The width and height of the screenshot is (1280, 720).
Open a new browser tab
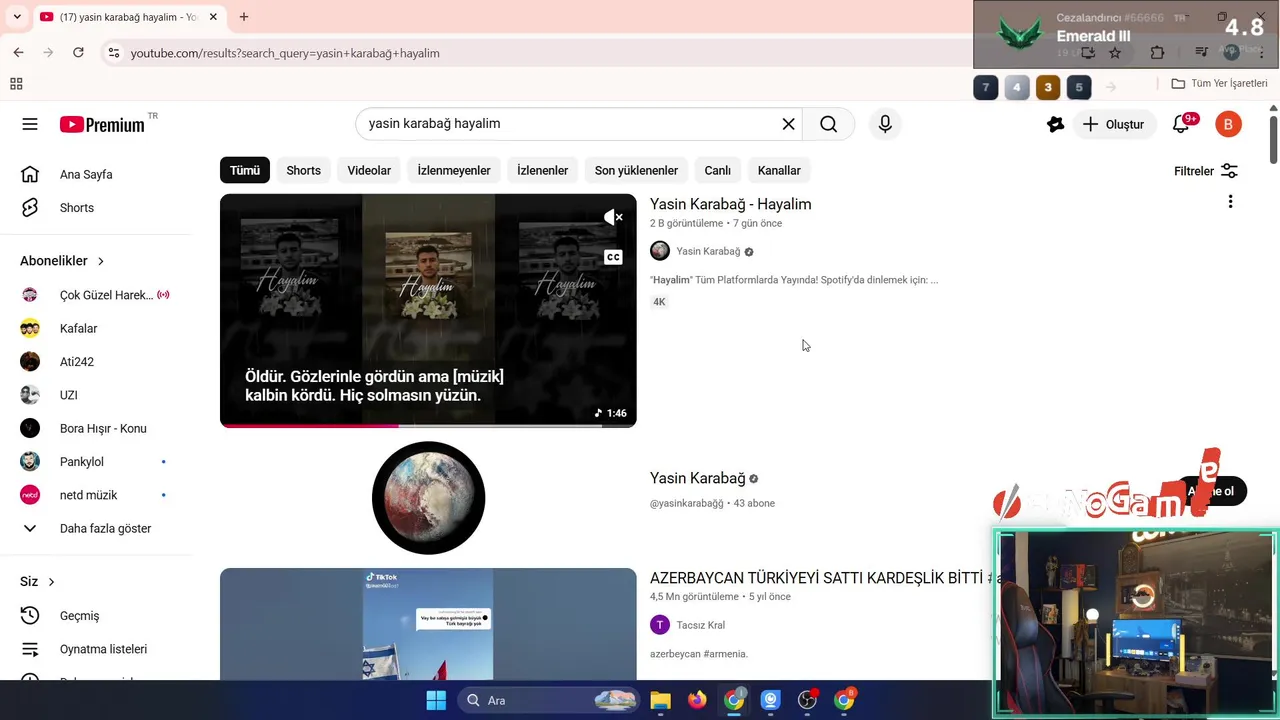click(244, 17)
